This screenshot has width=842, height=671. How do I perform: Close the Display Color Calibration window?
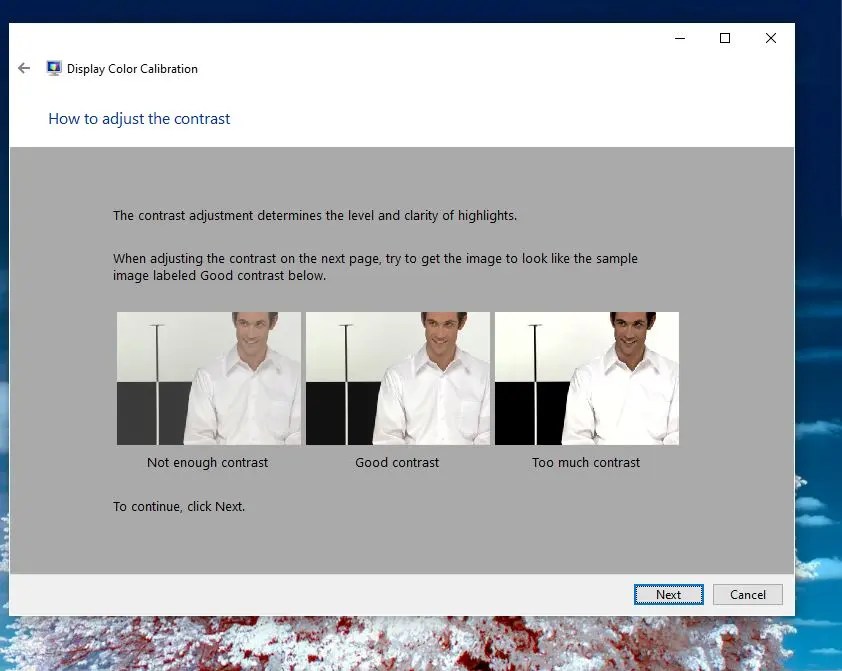pyautogui.click(x=771, y=38)
